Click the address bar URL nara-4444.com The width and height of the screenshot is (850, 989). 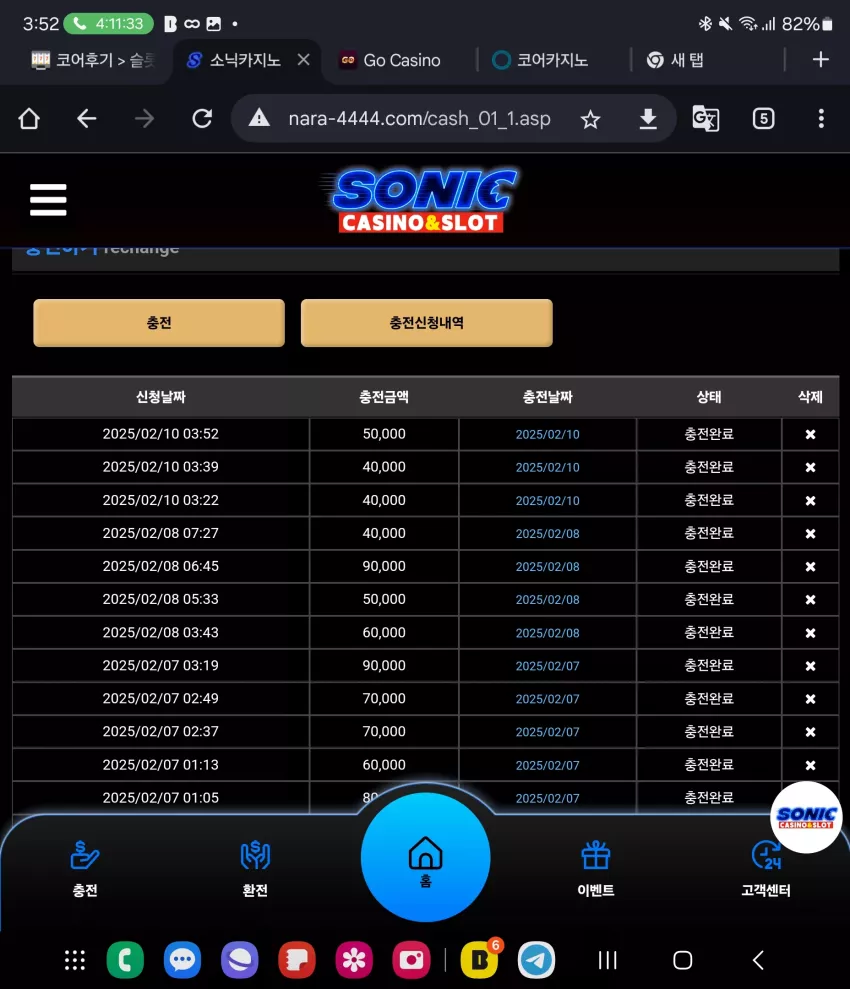[419, 119]
